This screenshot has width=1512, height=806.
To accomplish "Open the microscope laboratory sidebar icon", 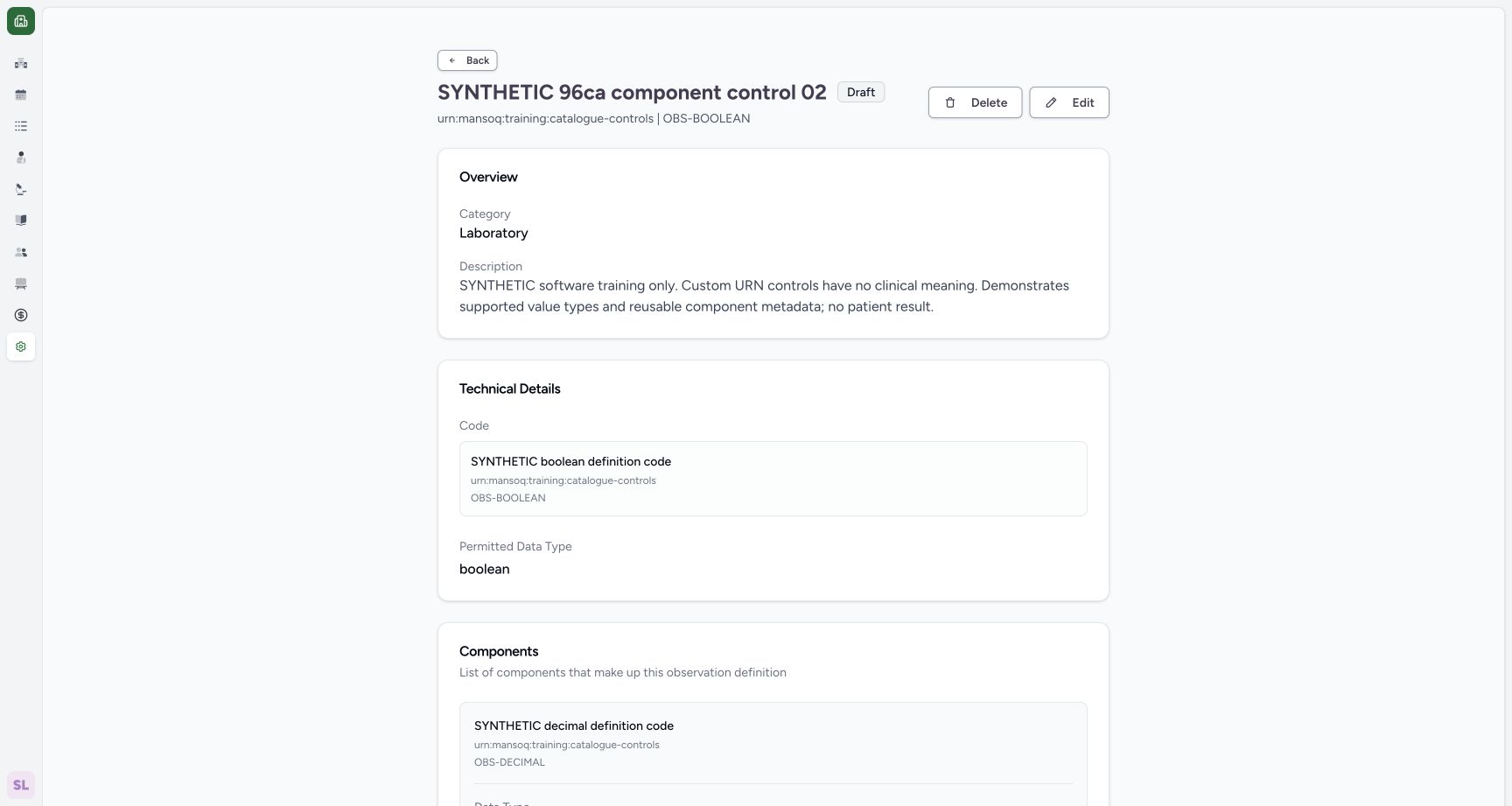I will (21, 189).
